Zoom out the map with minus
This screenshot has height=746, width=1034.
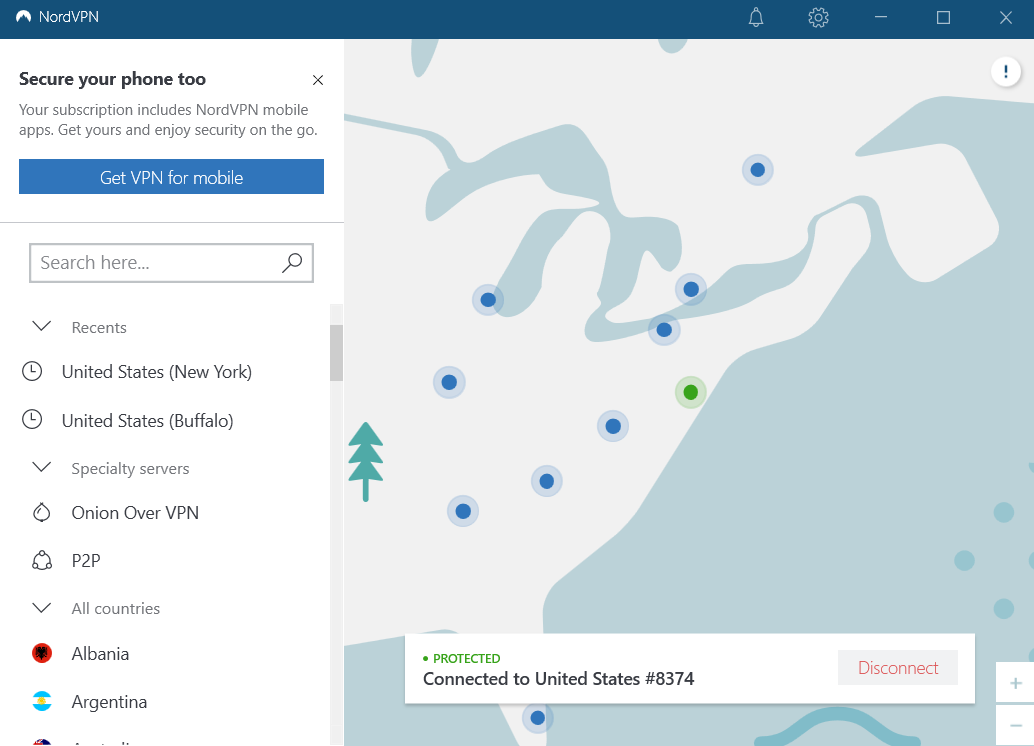(x=1016, y=725)
